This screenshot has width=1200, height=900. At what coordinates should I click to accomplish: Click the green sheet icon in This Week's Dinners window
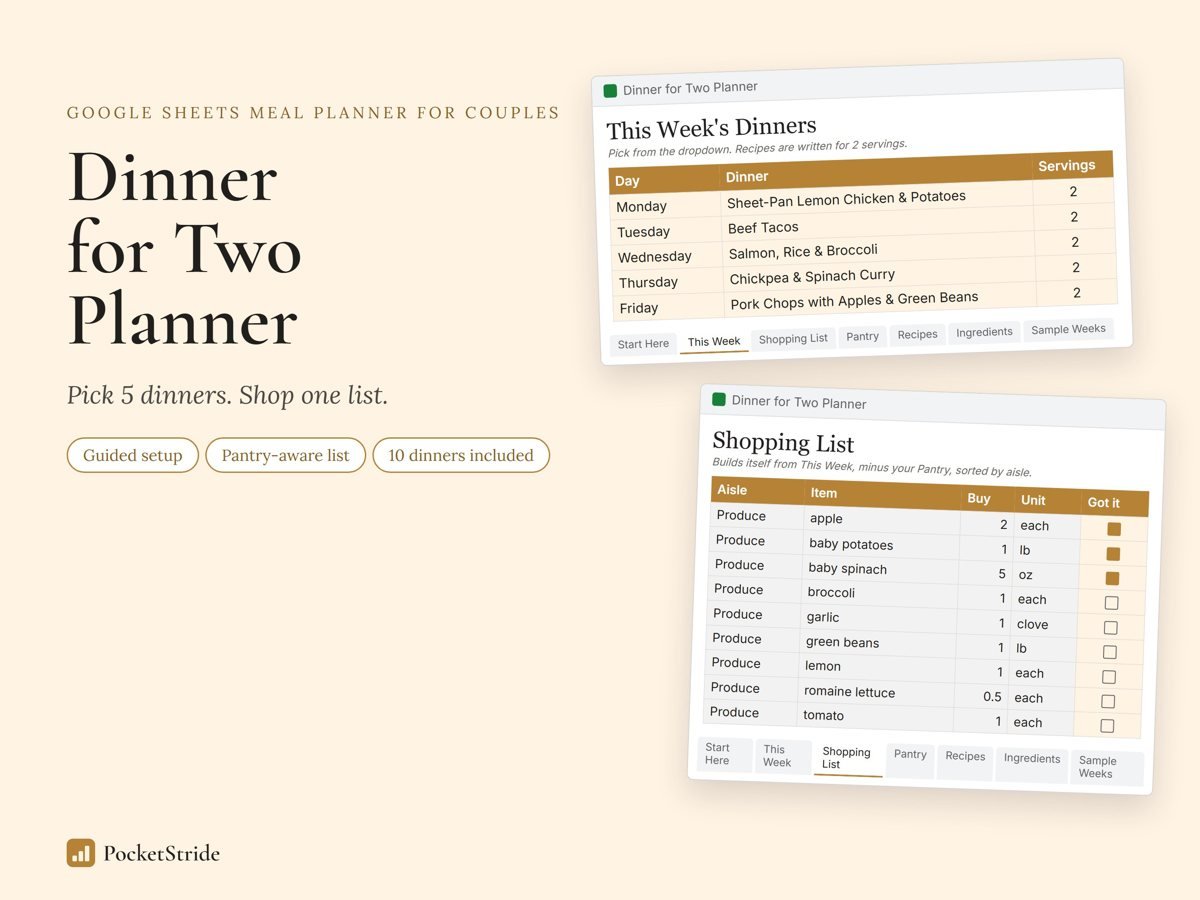pos(610,91)
